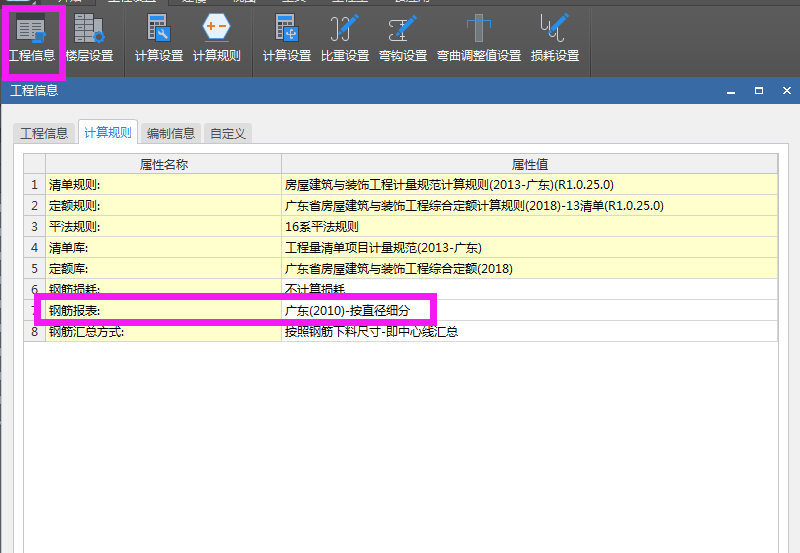Select row number 1 header

point(35,185)
